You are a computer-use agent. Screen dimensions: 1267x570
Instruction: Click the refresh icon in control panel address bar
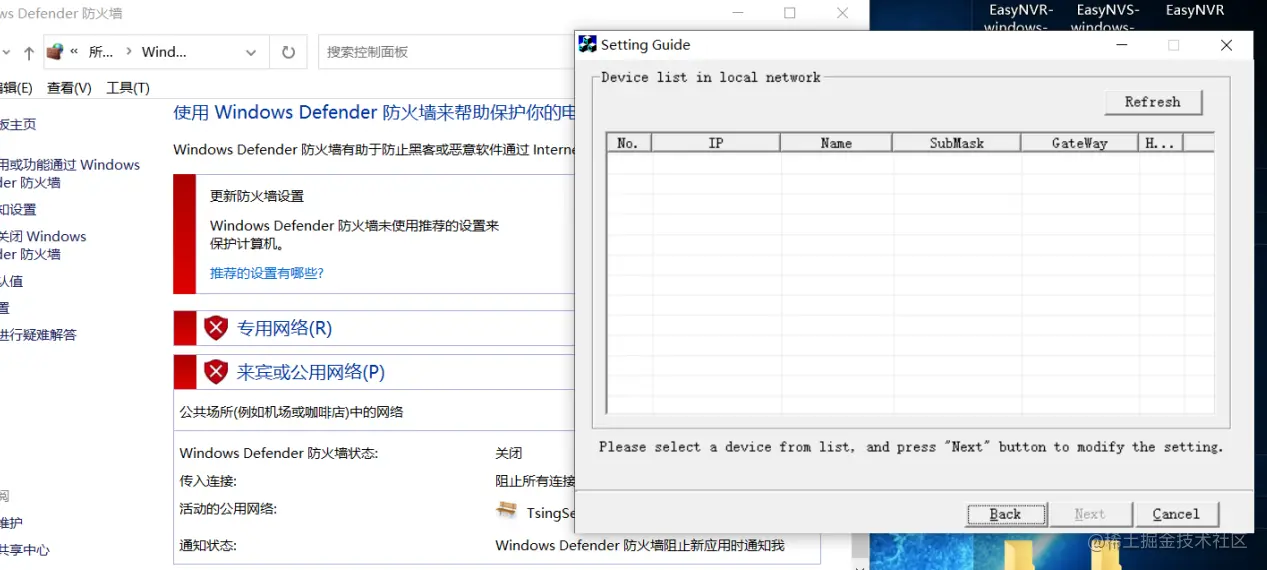tap(288, 52)
